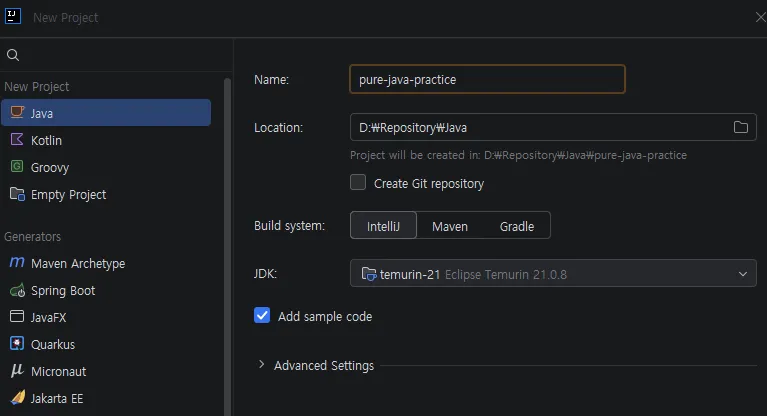The height and width of the screenshot is (416, 767).
Task: Close the New Project dialog
Action: click(760, 17)
